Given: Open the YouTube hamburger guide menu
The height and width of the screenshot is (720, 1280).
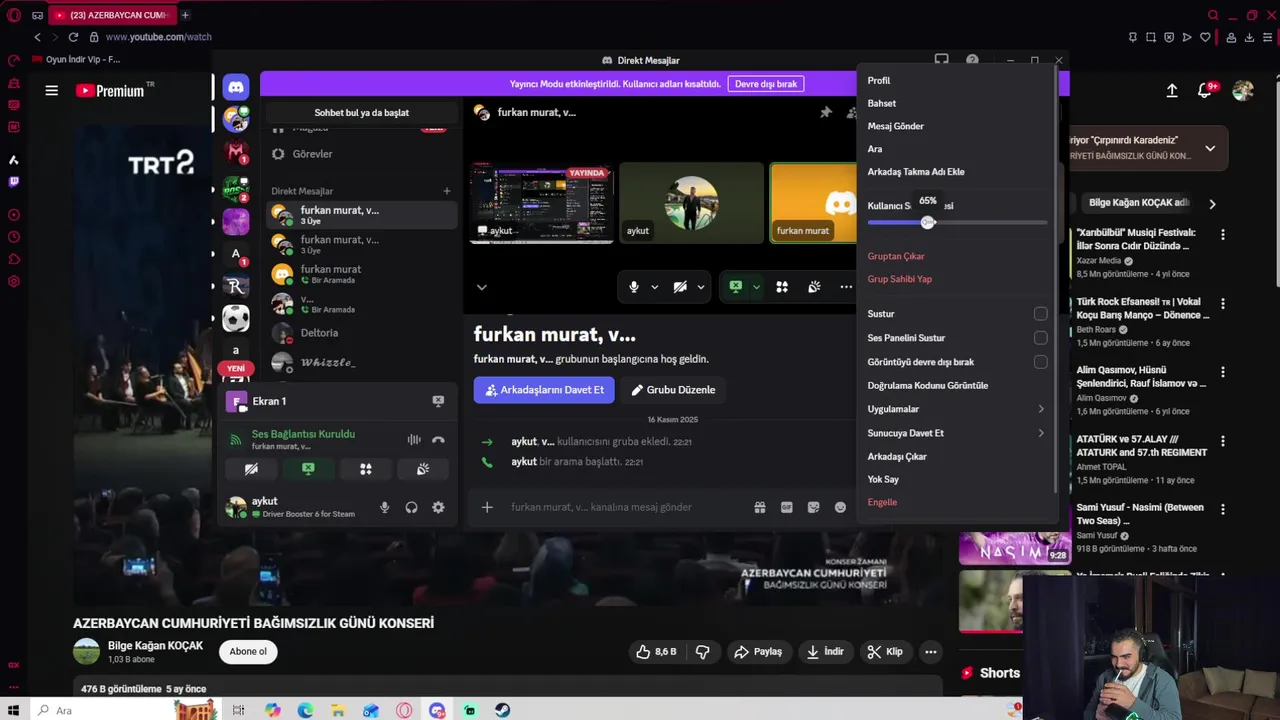Looking at the screenshot, I should tap(51, 90).
